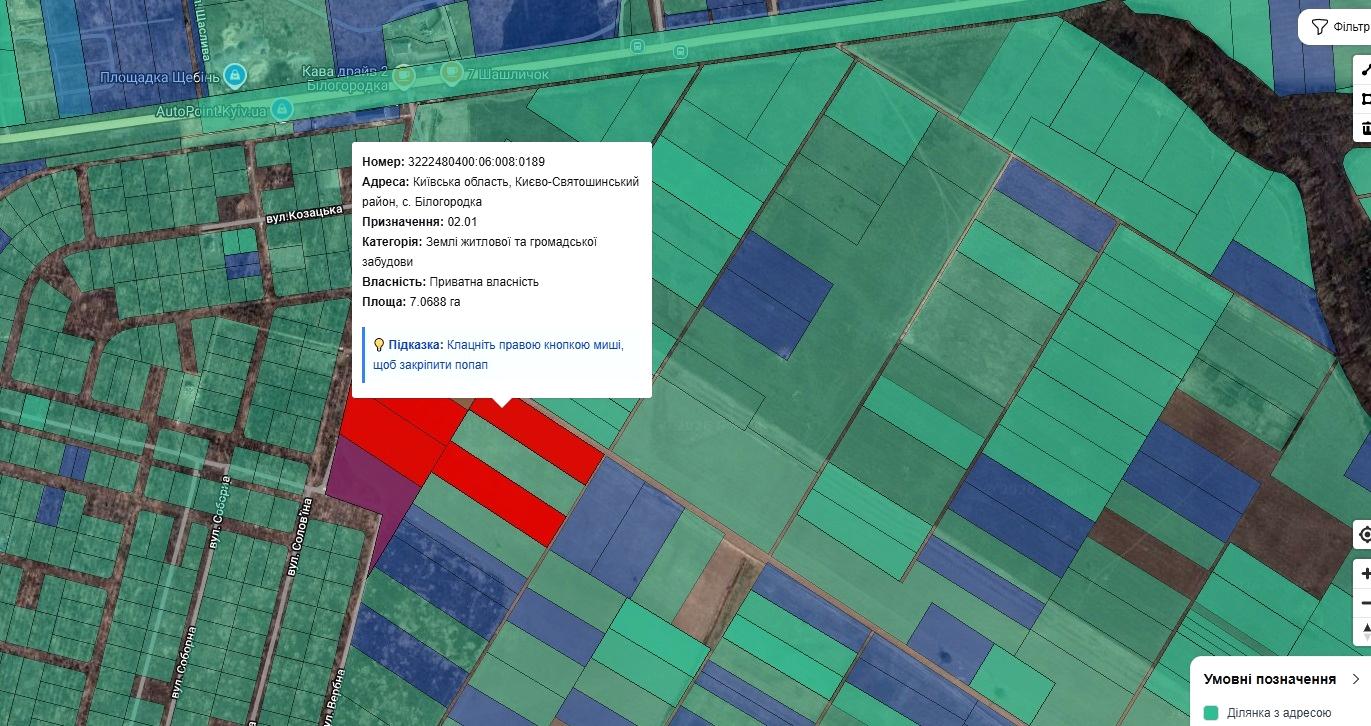Screen dimensions: 1371x726
Task: Select the line measurement tool
Action: coord(1364,69)
